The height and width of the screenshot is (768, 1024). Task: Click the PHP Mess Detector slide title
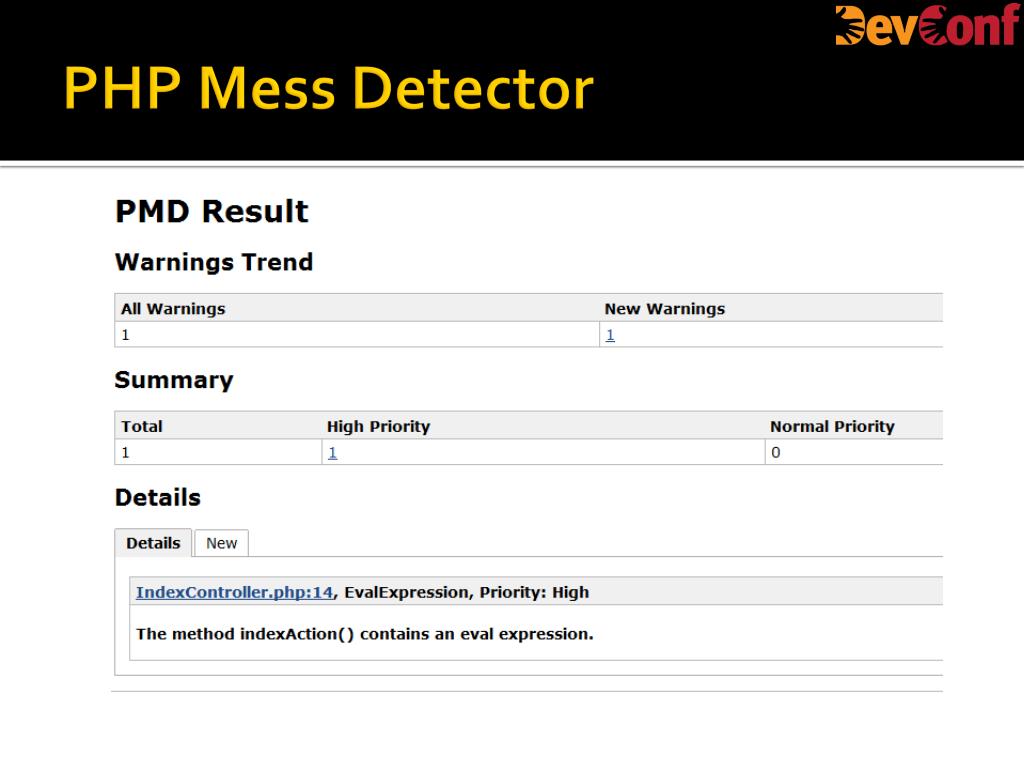point(328,88)
